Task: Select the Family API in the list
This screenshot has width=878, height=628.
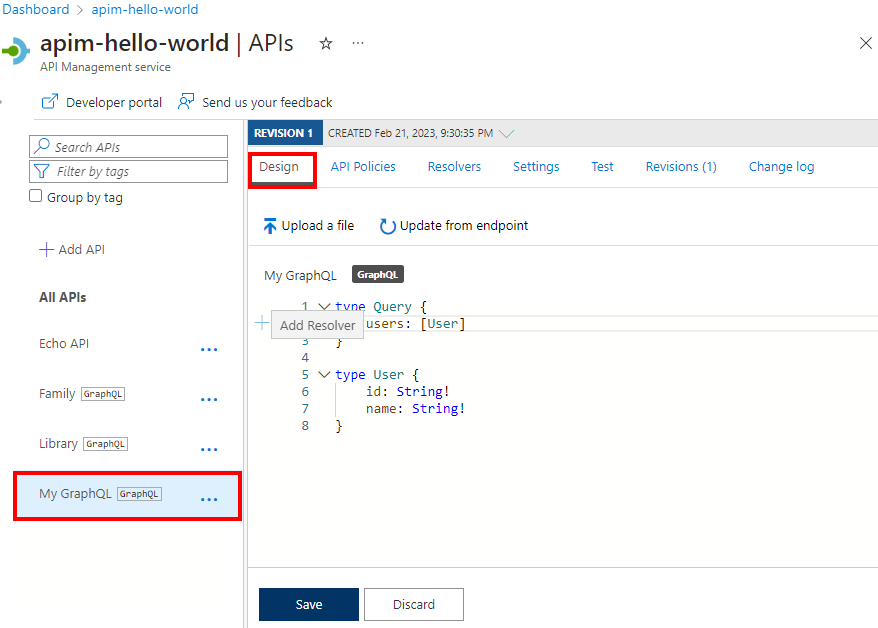Action: coord(57,394)
